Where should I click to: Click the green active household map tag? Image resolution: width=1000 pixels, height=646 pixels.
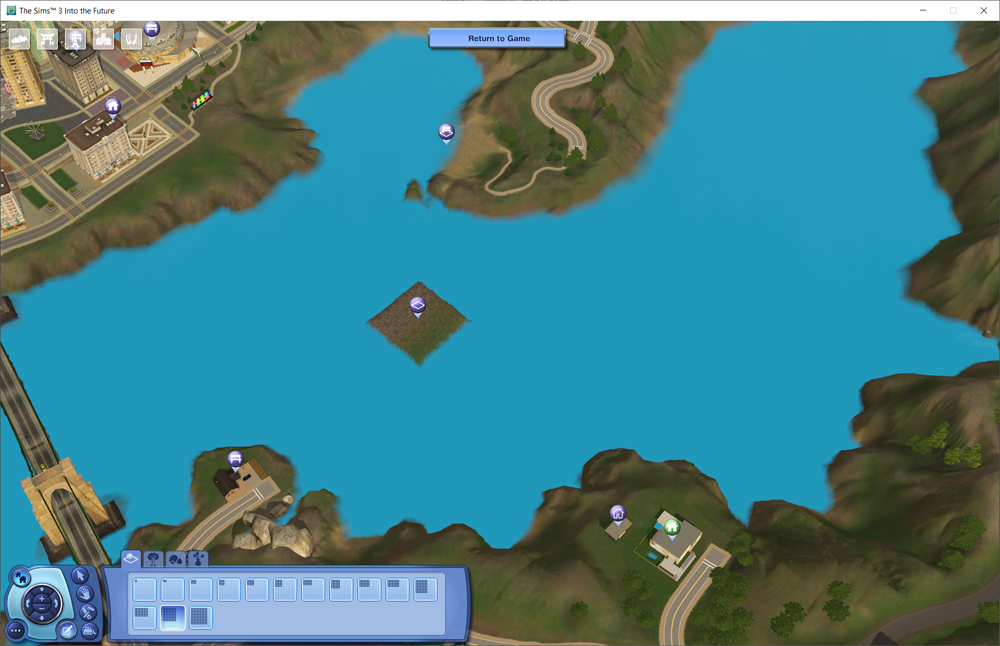point(672,528)
